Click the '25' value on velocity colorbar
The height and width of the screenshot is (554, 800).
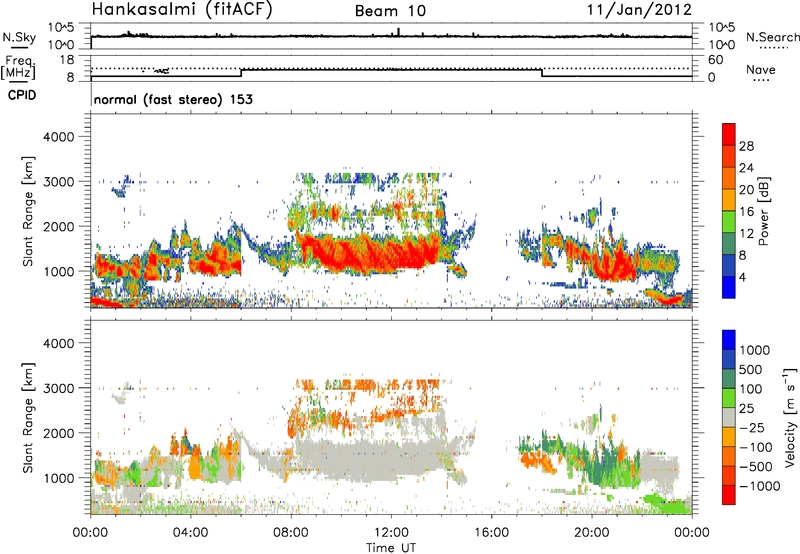747,408
